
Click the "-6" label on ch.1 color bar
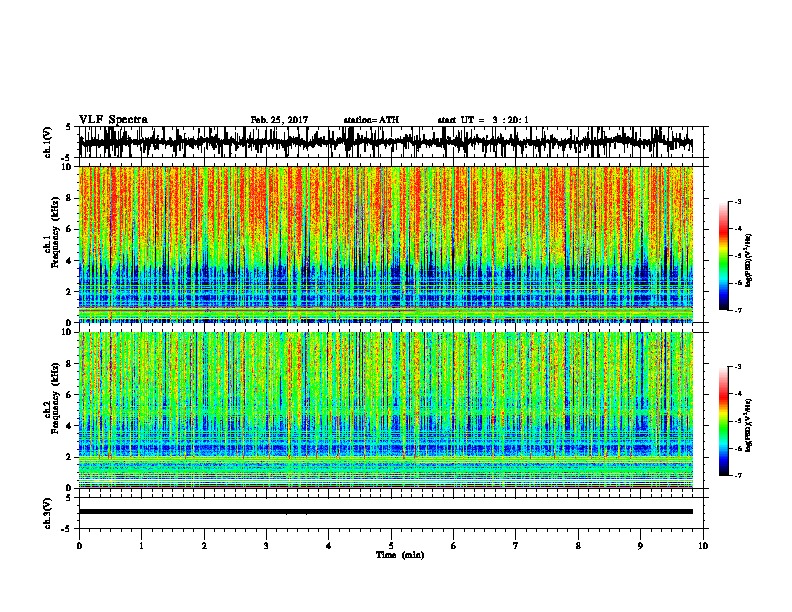click(738, 283)
